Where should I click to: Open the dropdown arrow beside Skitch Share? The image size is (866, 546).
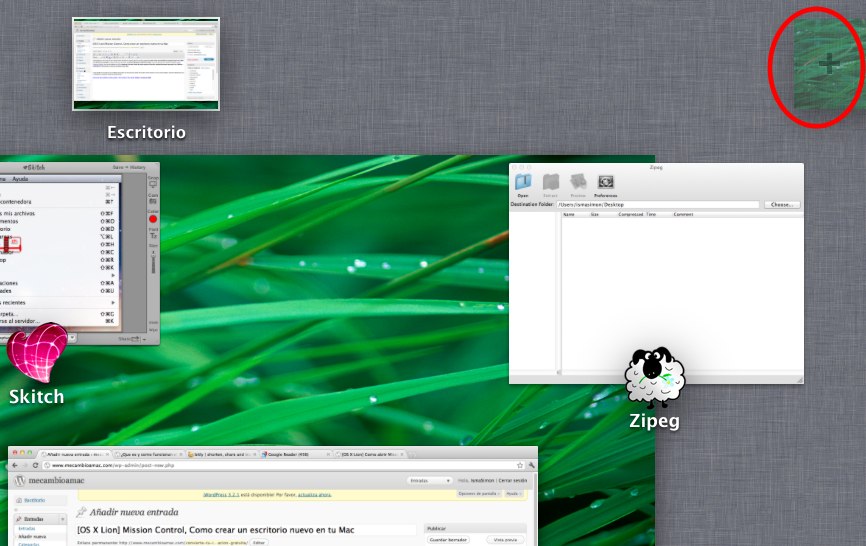[145, 339]
